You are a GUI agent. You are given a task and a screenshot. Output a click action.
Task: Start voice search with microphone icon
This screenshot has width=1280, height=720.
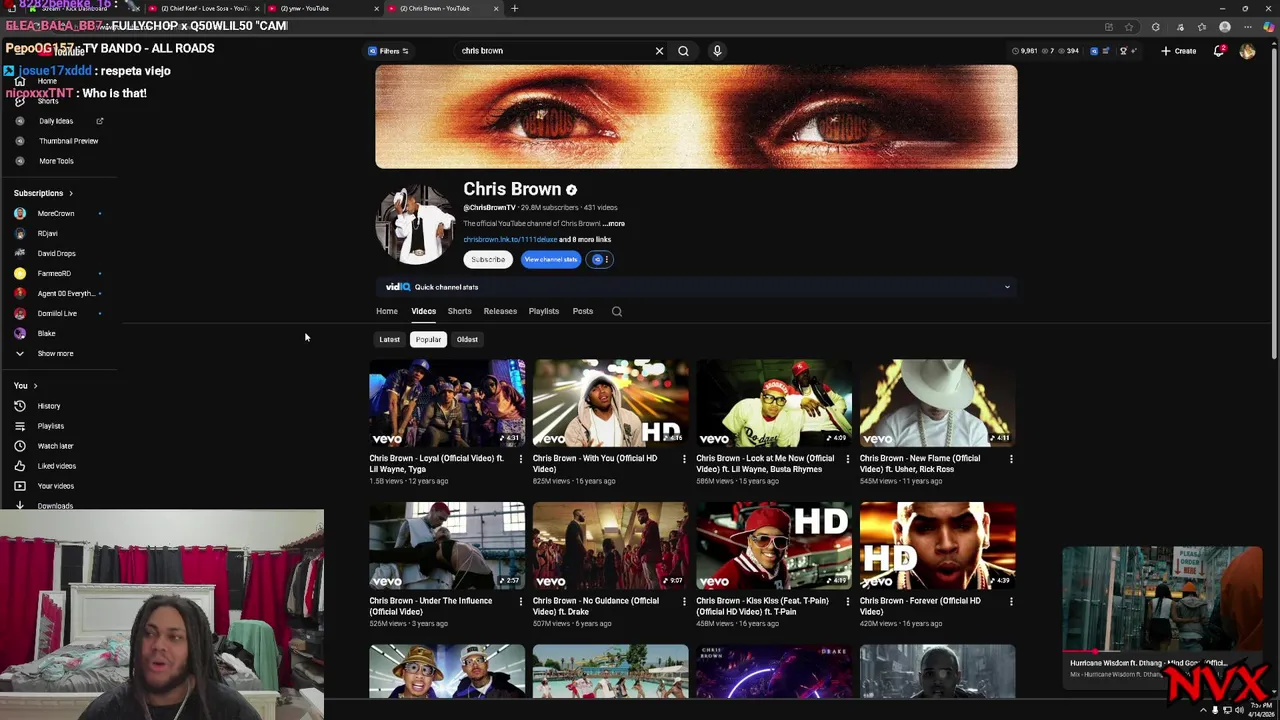[717, 51]
